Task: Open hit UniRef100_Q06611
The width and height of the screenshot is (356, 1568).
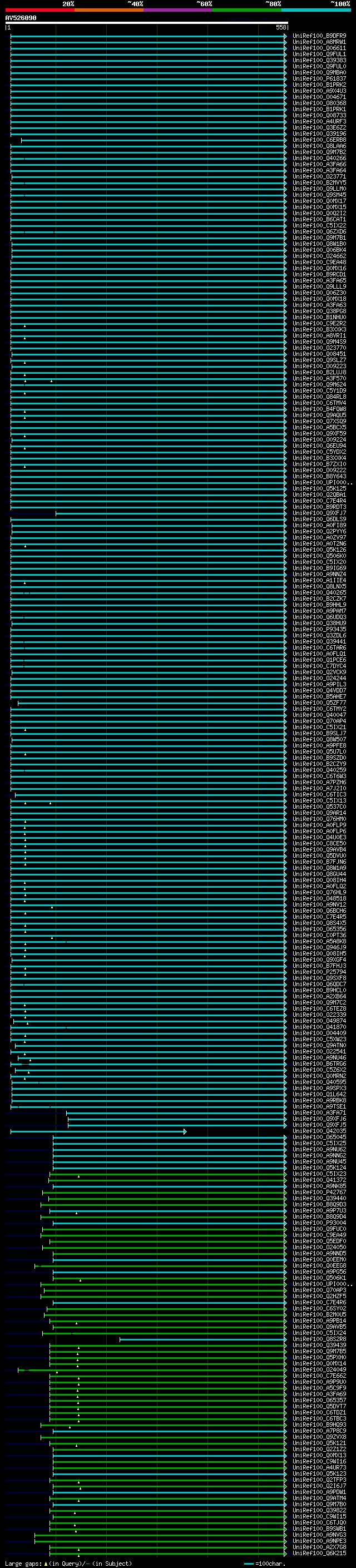Action: (319, 48)
